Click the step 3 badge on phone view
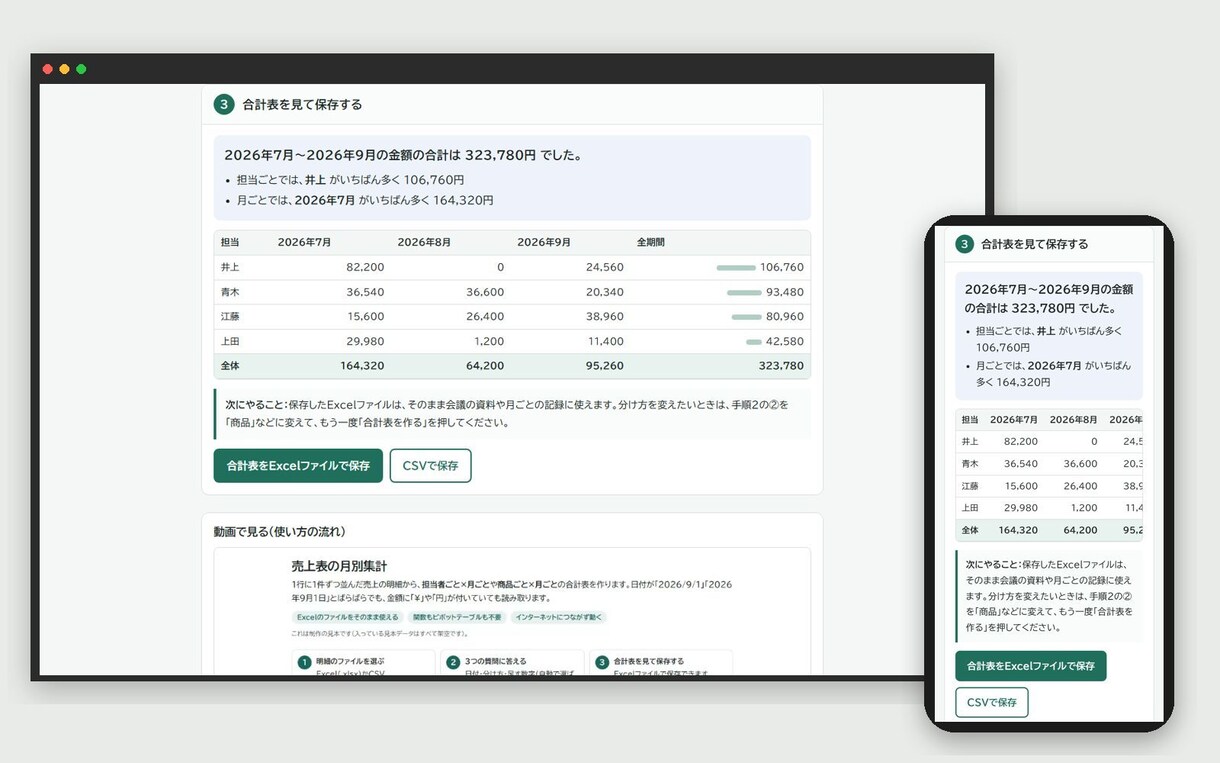Screen dimensions: 1220x763 tap(964, 244)
